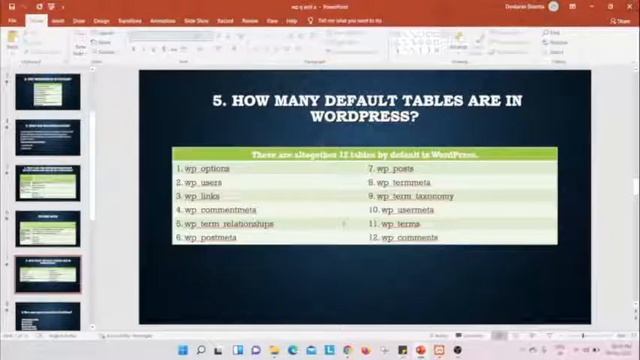The height and width of the screenshot is (360, 640).
Task: Click the wp_users table cell
Action: tap(269, 182)
